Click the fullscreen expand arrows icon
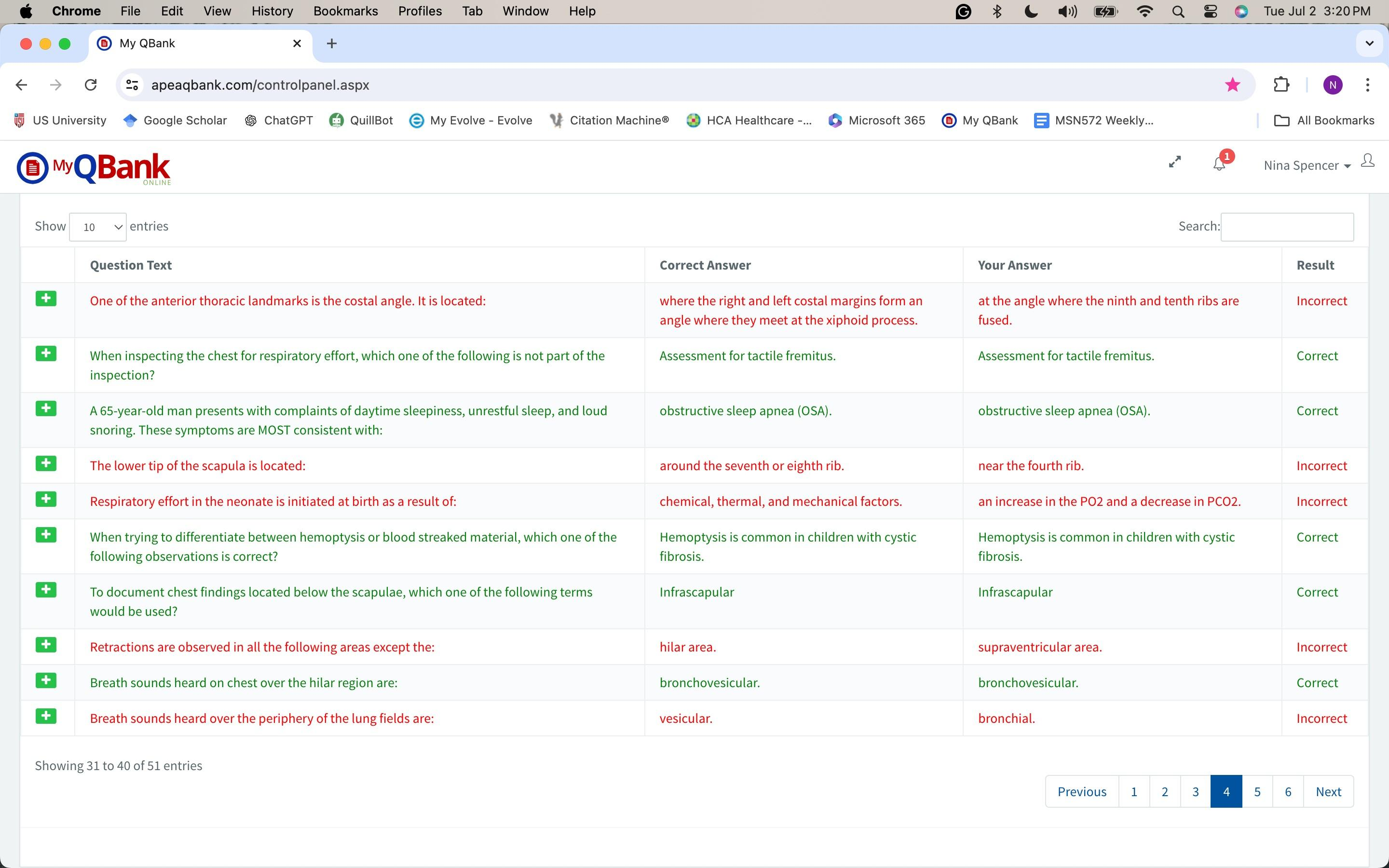 [x=1175, y=163]
